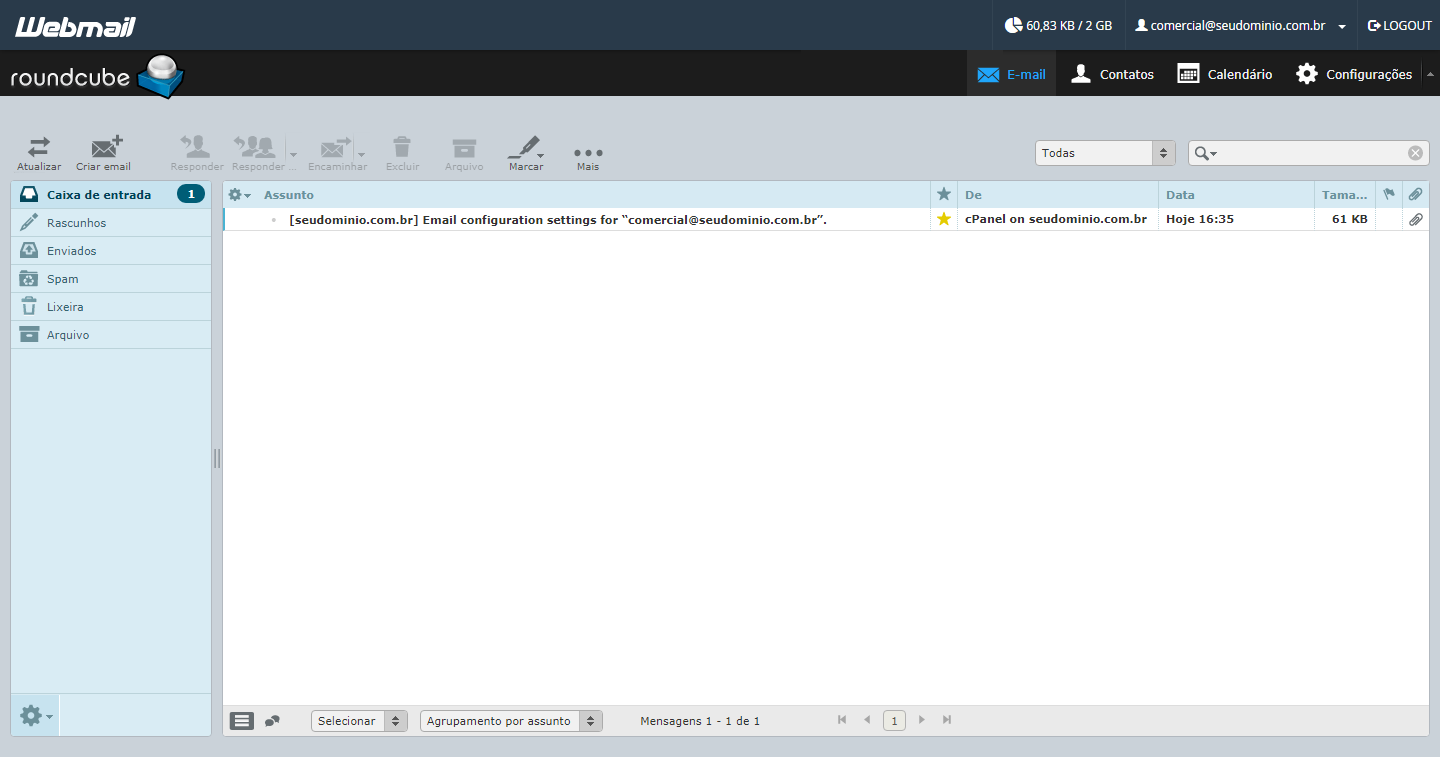Click the roundcube logo

point(97,76)
